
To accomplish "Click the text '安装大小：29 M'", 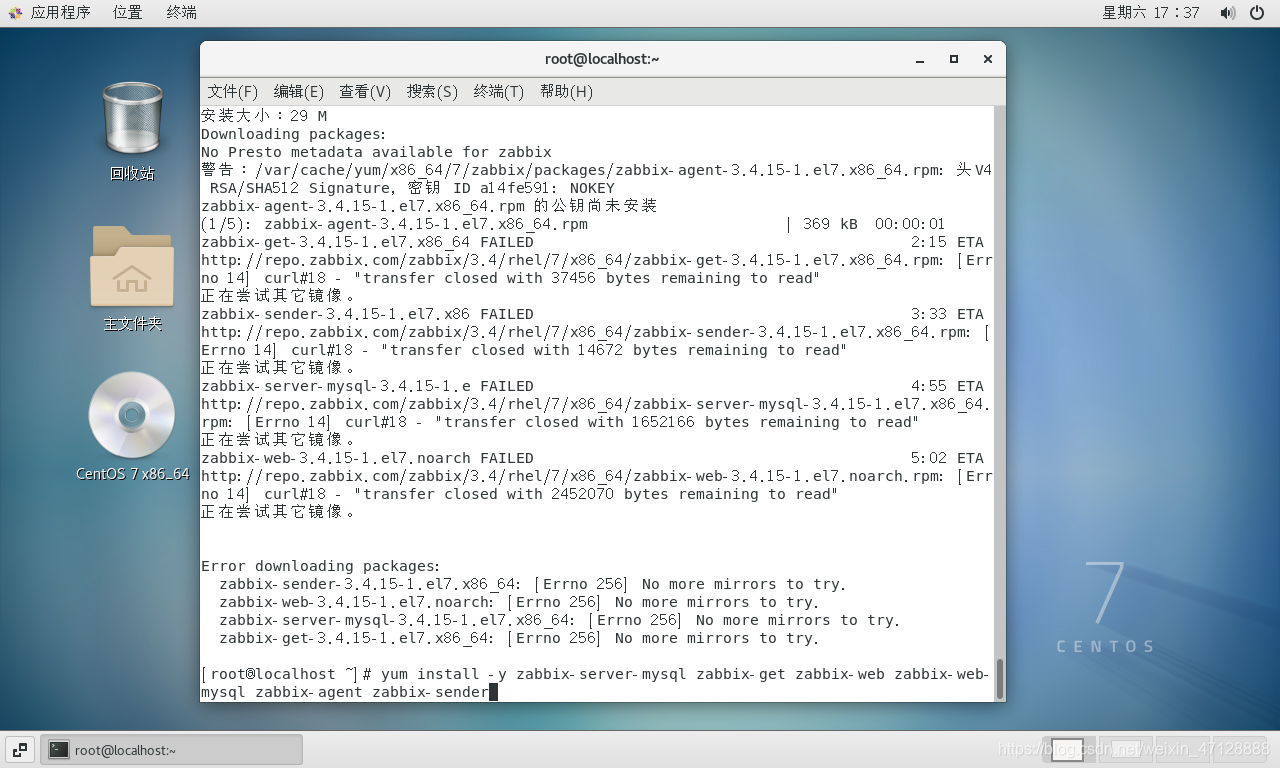I will 264,116.
